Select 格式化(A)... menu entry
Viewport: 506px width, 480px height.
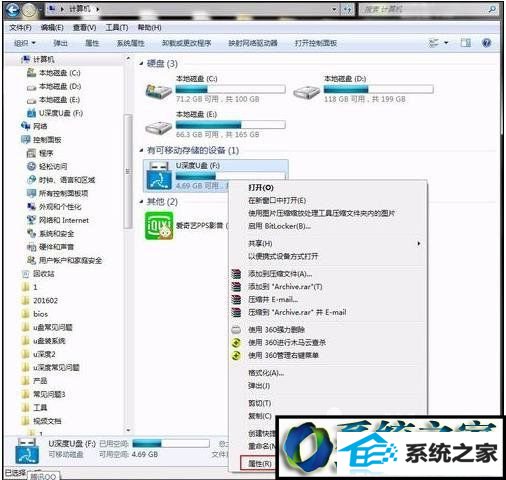point(266,373)
